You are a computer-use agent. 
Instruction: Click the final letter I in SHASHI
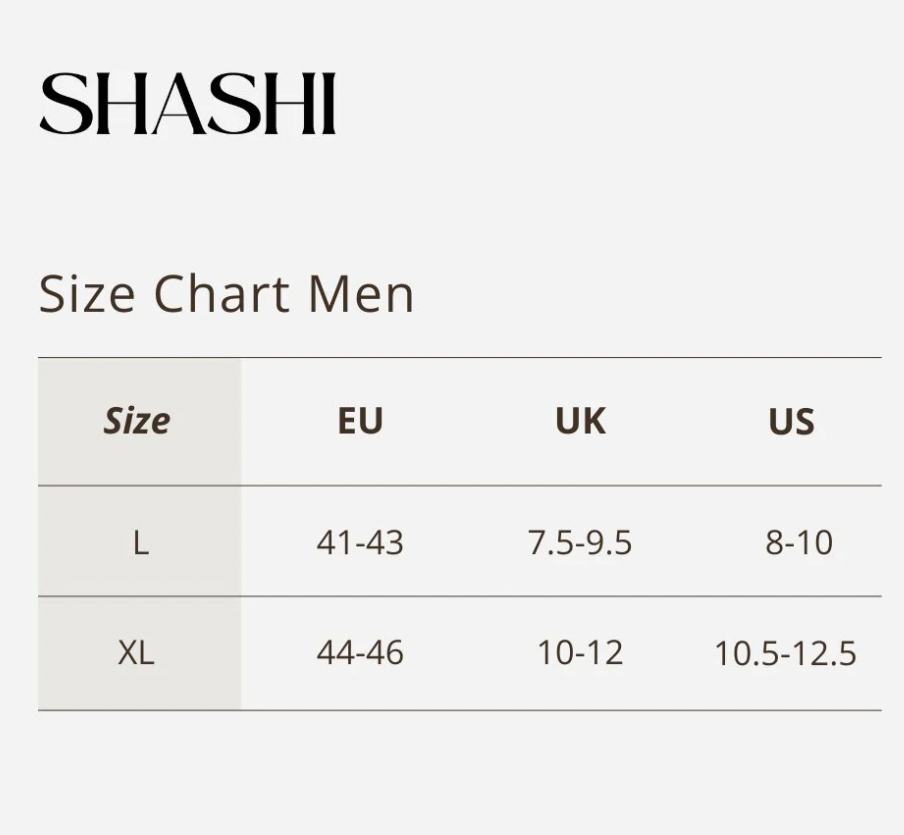click(x=328, y=104)
